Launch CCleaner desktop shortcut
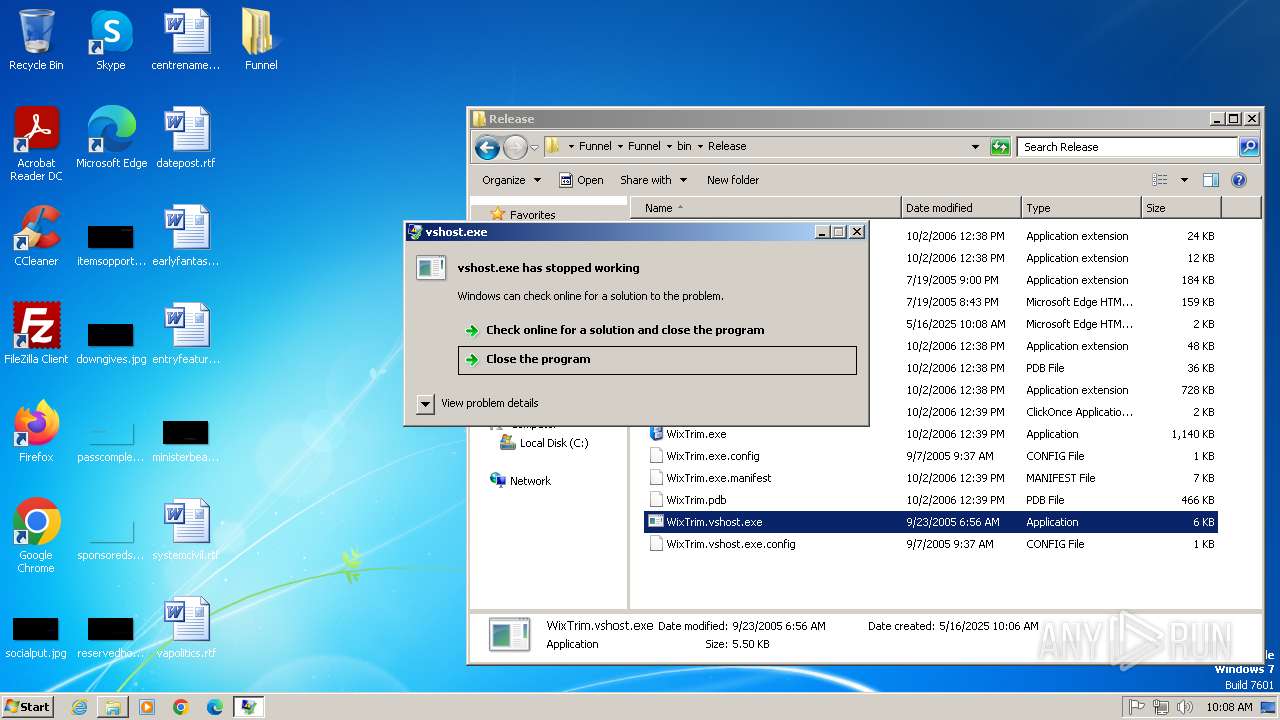 [36, 236]
